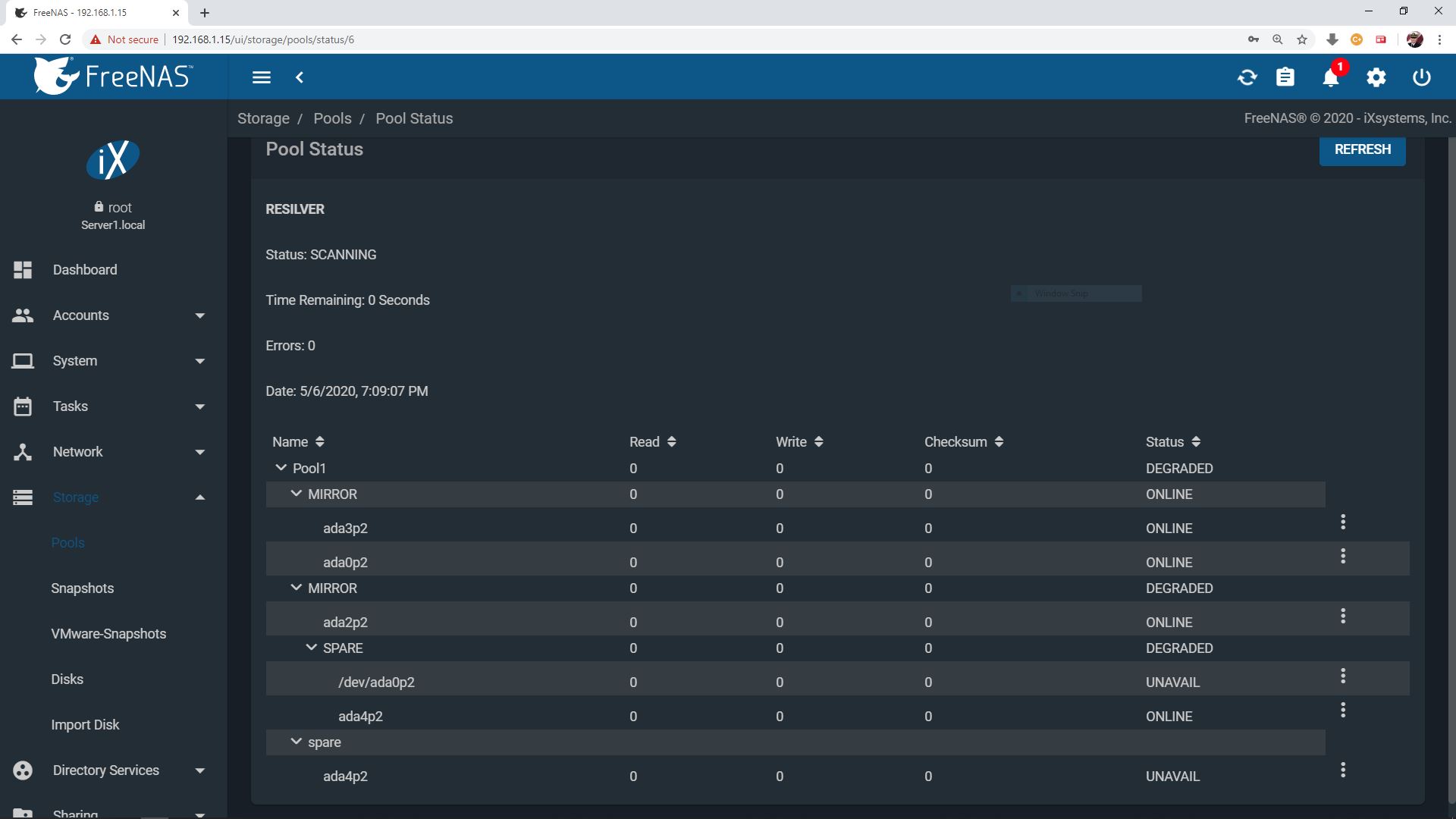This screenshot has height=819, width=1456.
Task: Open VMware-Snapshots under Storage
Action: click(108, 634)
